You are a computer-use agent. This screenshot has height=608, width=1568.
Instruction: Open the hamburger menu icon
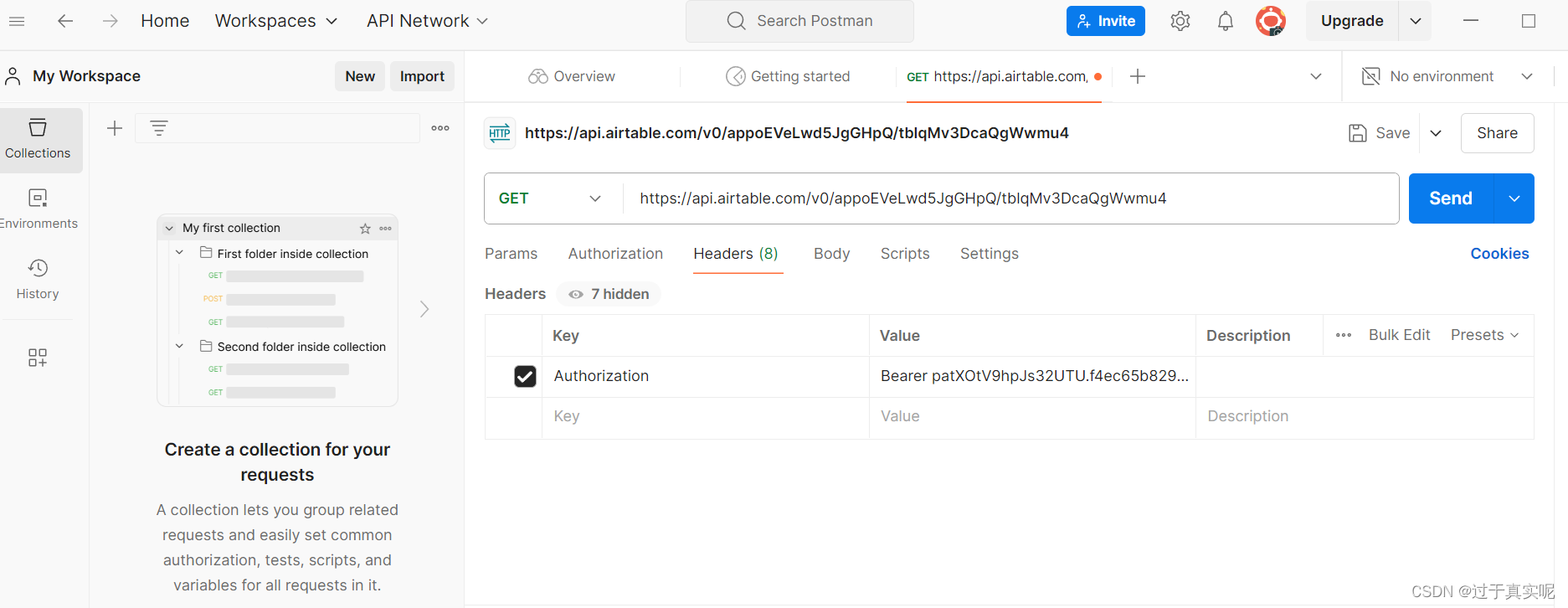[17, 21]
